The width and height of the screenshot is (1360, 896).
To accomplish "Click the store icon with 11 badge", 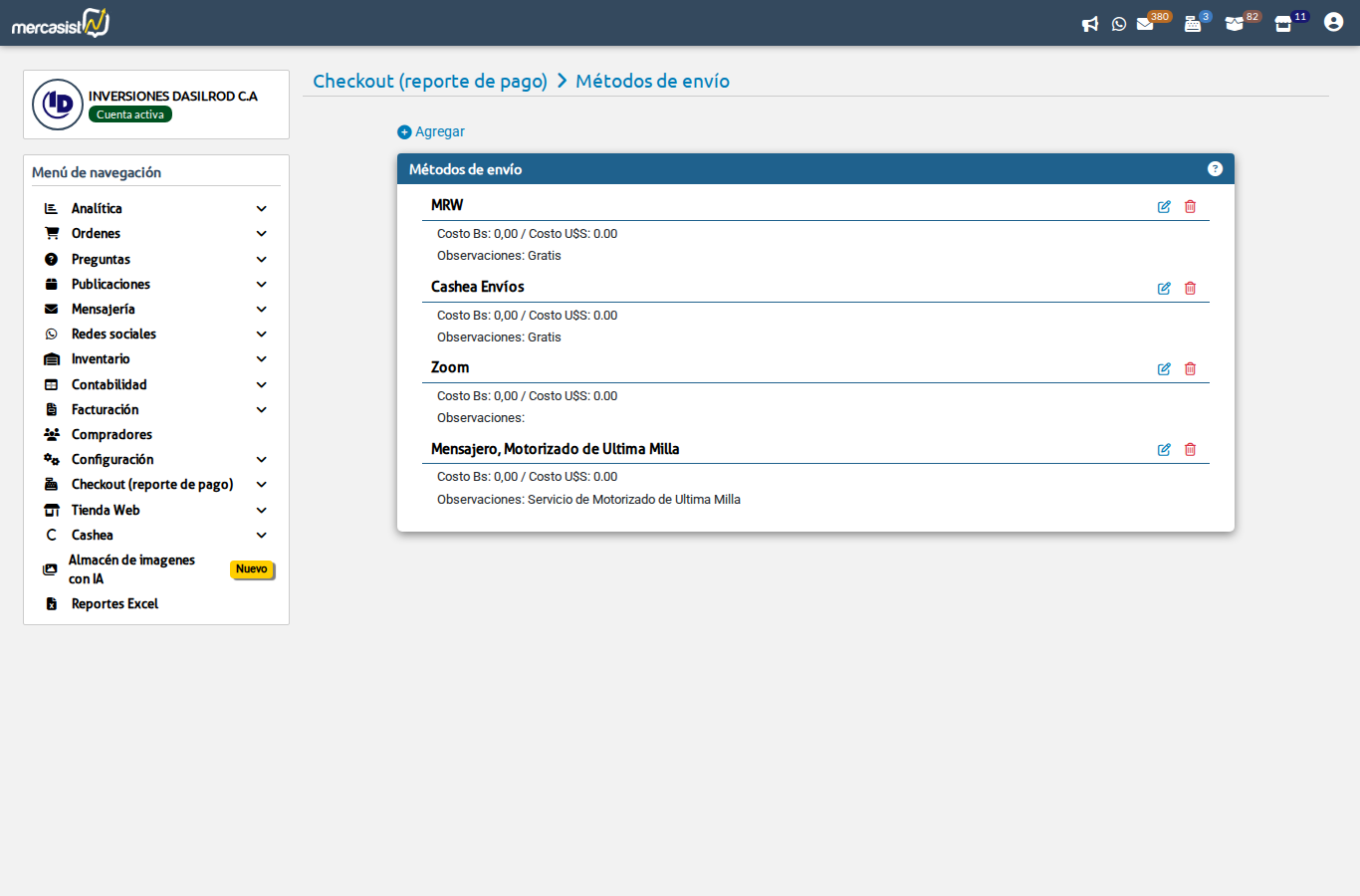I will [1283, 24].
